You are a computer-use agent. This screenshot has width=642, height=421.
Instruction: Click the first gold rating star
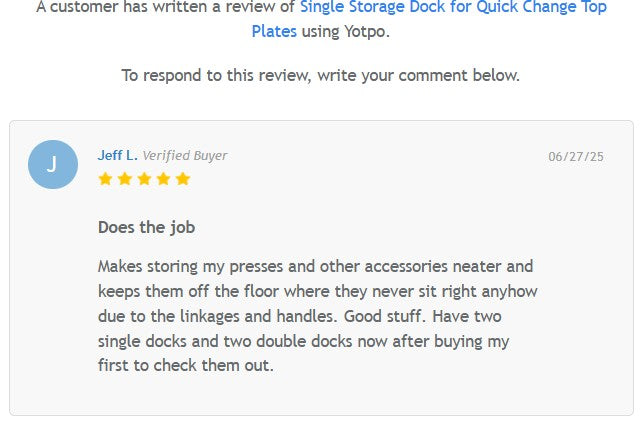coord(105,179)
